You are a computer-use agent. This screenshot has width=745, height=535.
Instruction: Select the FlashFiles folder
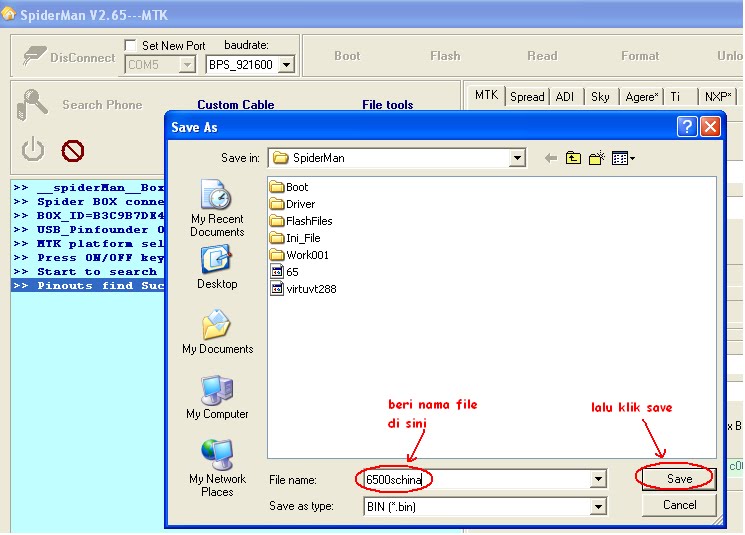[x=301, y=221]
